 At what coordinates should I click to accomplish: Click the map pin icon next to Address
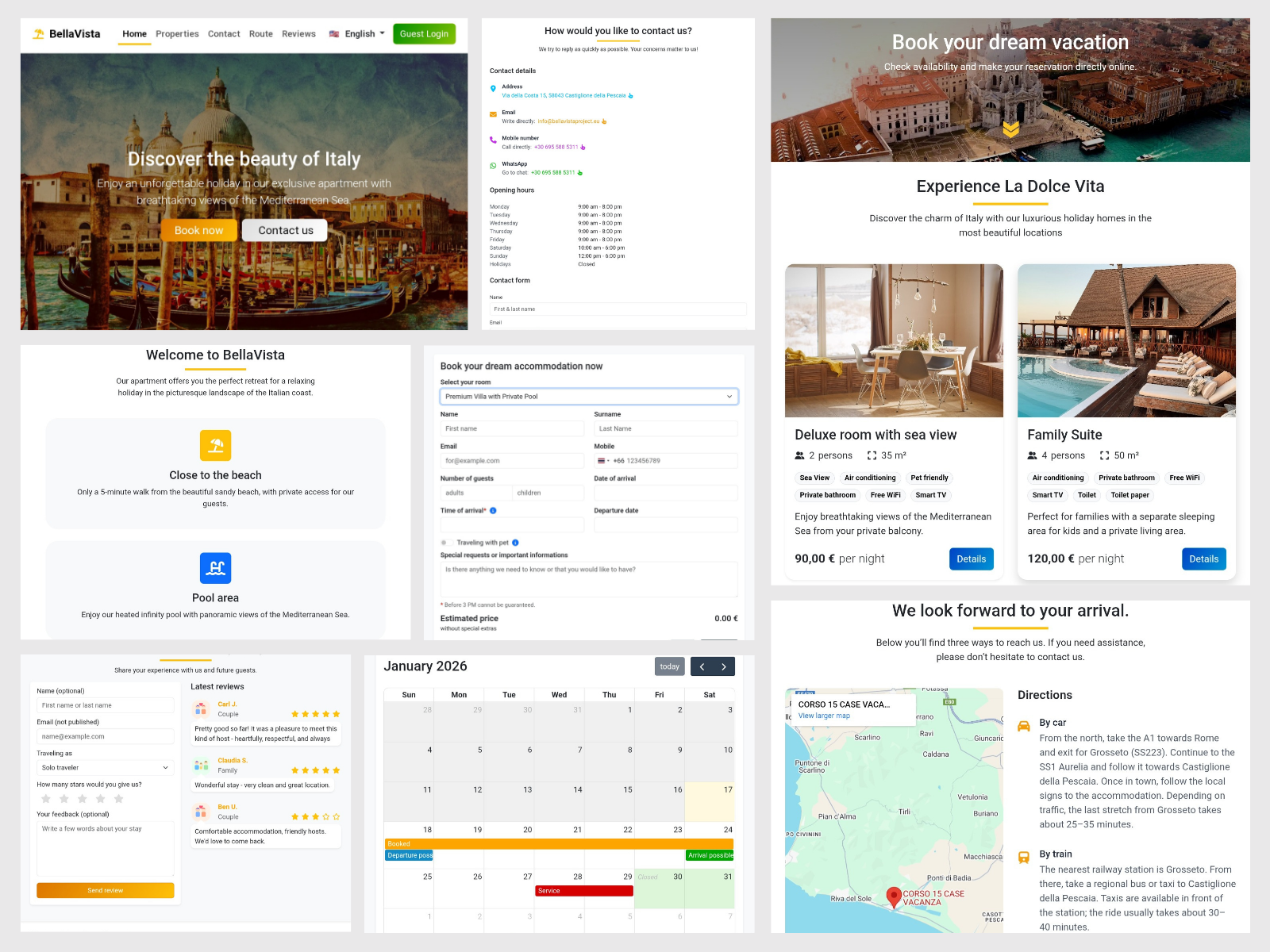pyautogui.click(x=494, y=89)
